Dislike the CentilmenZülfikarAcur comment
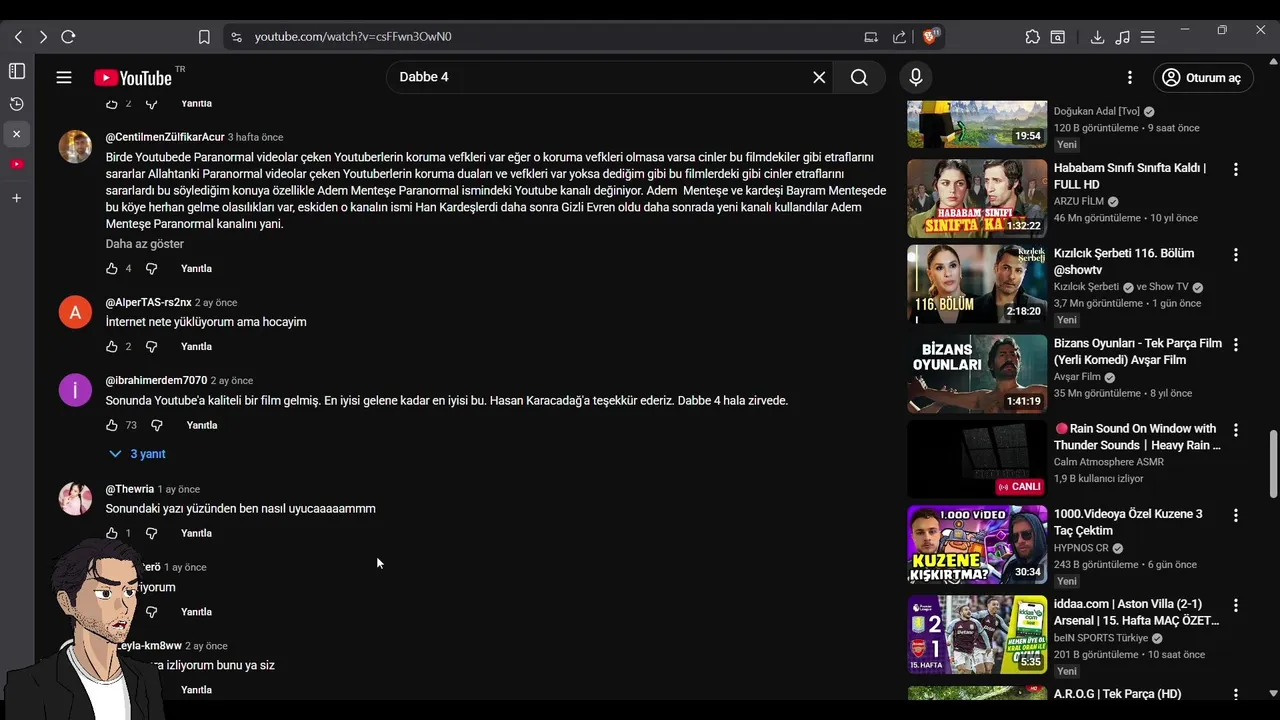The width and height of the screenshot is (1280, 720). tap(152, 269)
